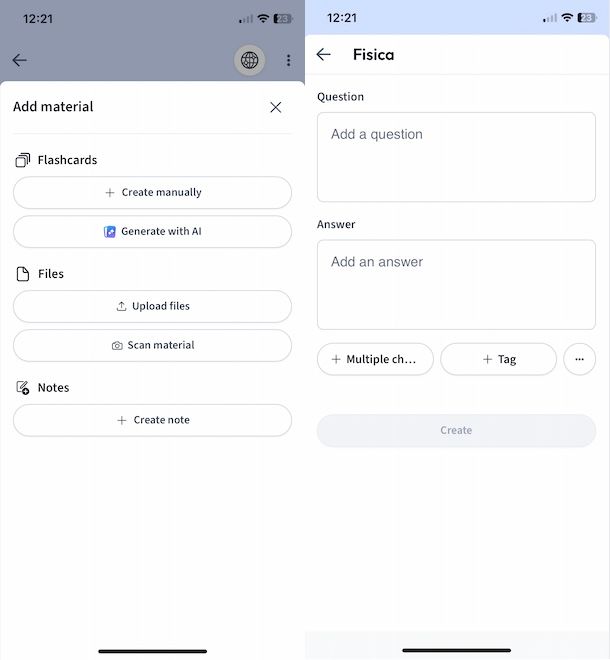Open more options ellipsis button

579,359
